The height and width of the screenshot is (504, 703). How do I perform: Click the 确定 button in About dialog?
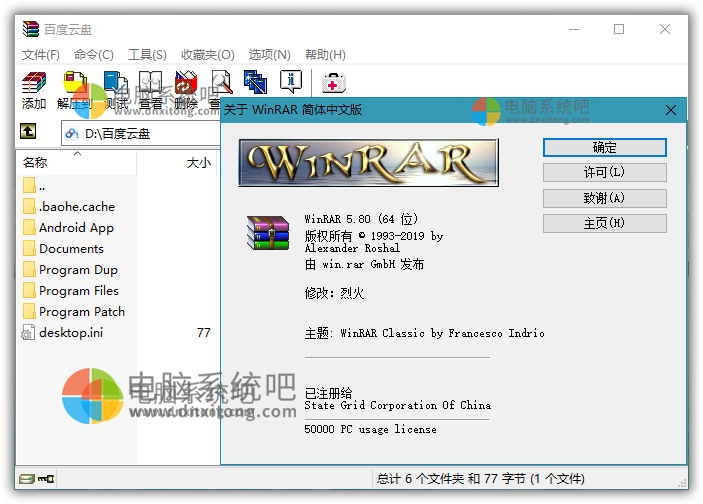604,148
